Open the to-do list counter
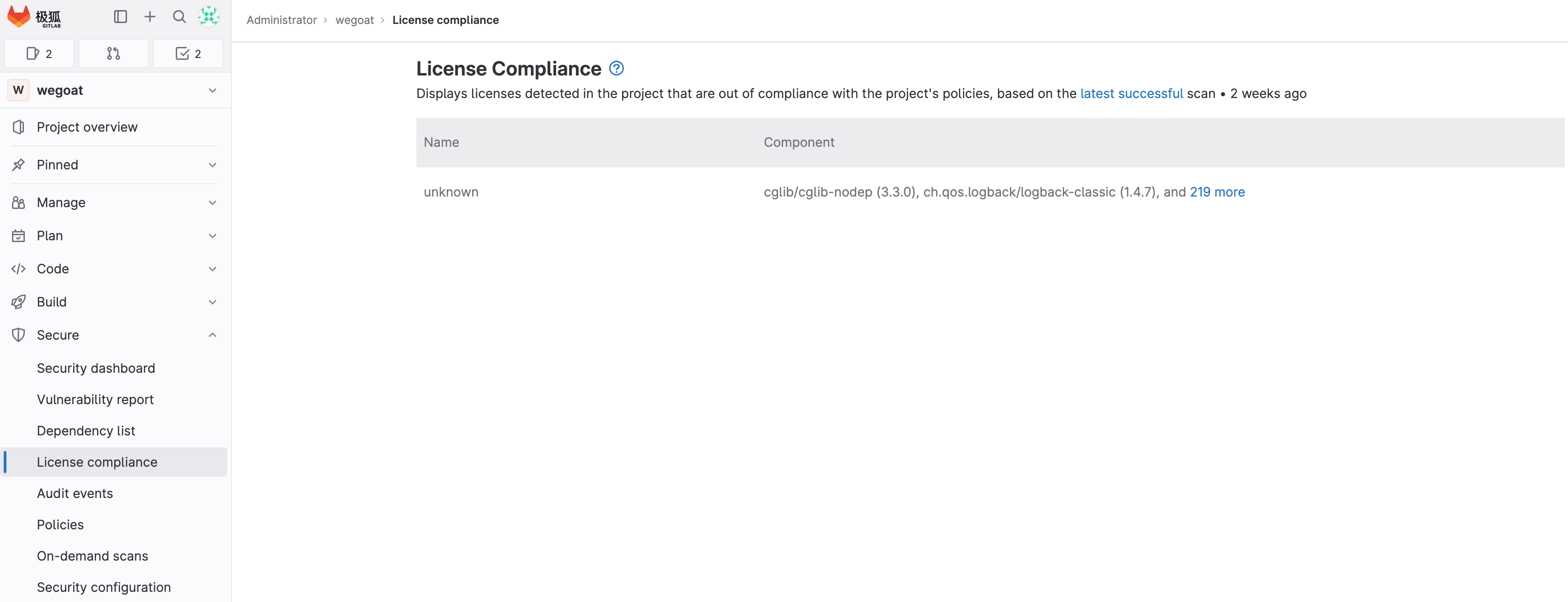This screenshot has width=1568, height=602. pos(188,53)
